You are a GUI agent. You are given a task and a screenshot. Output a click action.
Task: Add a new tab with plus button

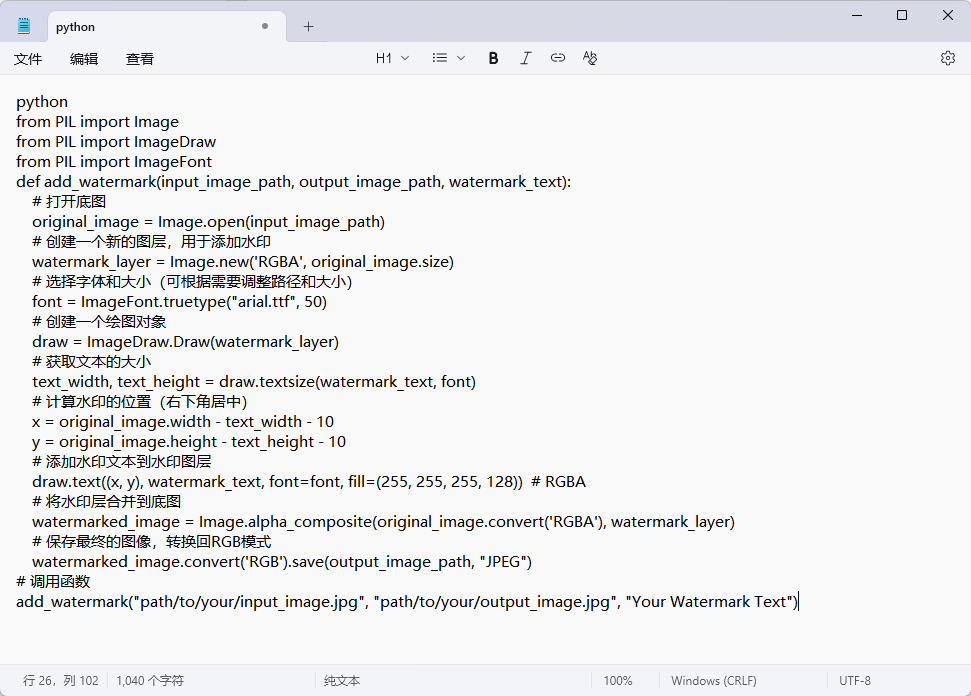pos(308,27)
